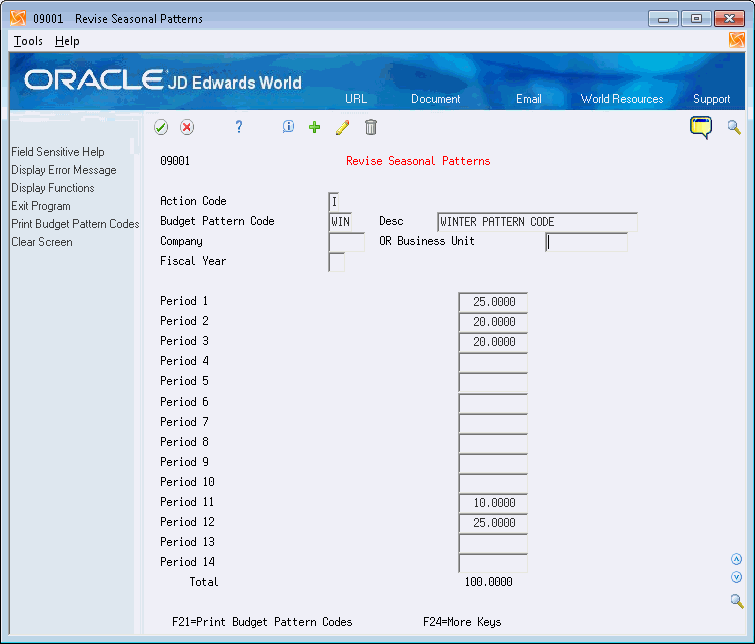Click F21=Print Budget Pattern Codes text
The height and width of the screenshot is (644, 755).
(x=262, y=622)
